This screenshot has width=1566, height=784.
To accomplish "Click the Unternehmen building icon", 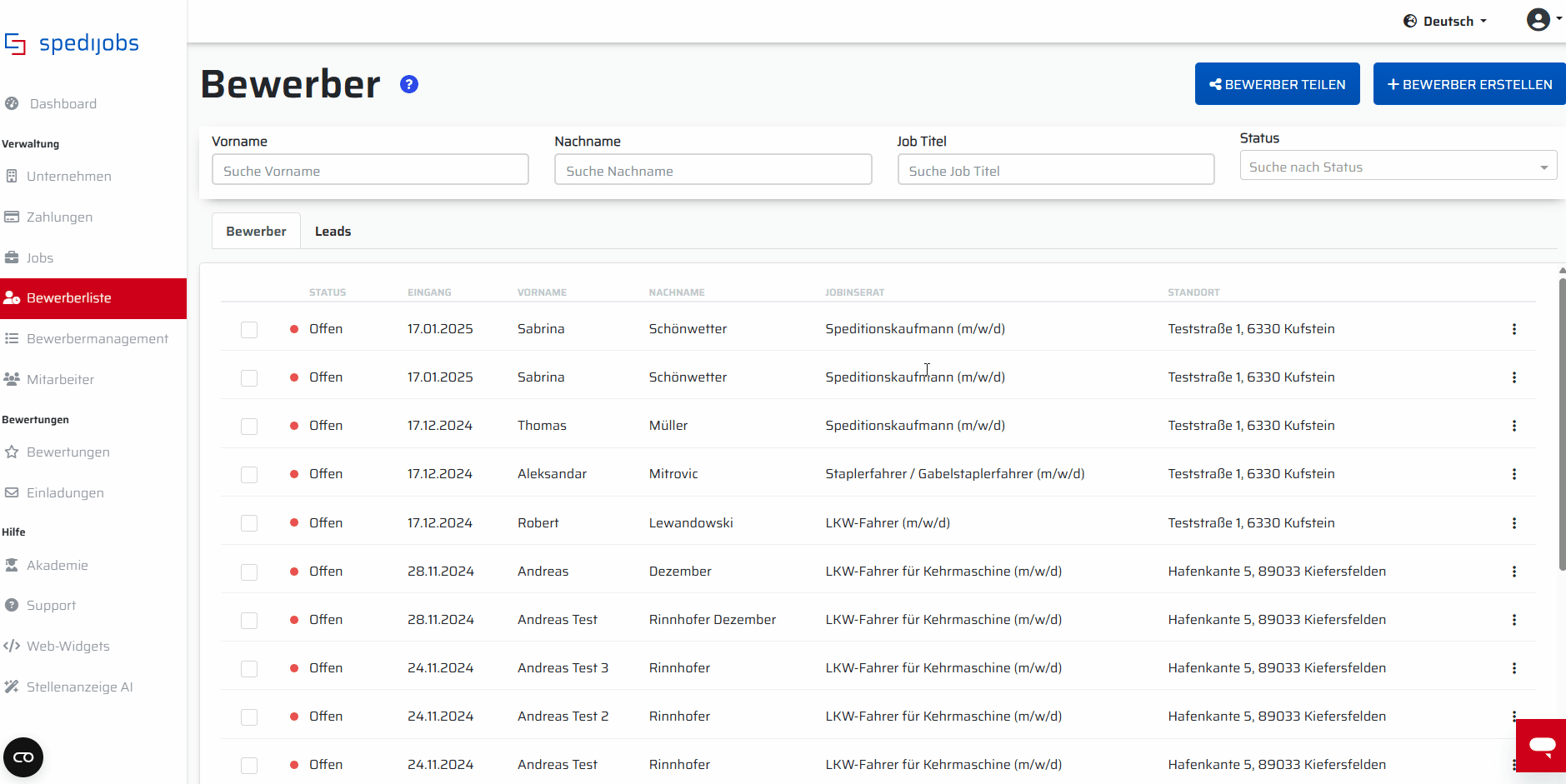I will pyautogui.click(x=12, y=176).
